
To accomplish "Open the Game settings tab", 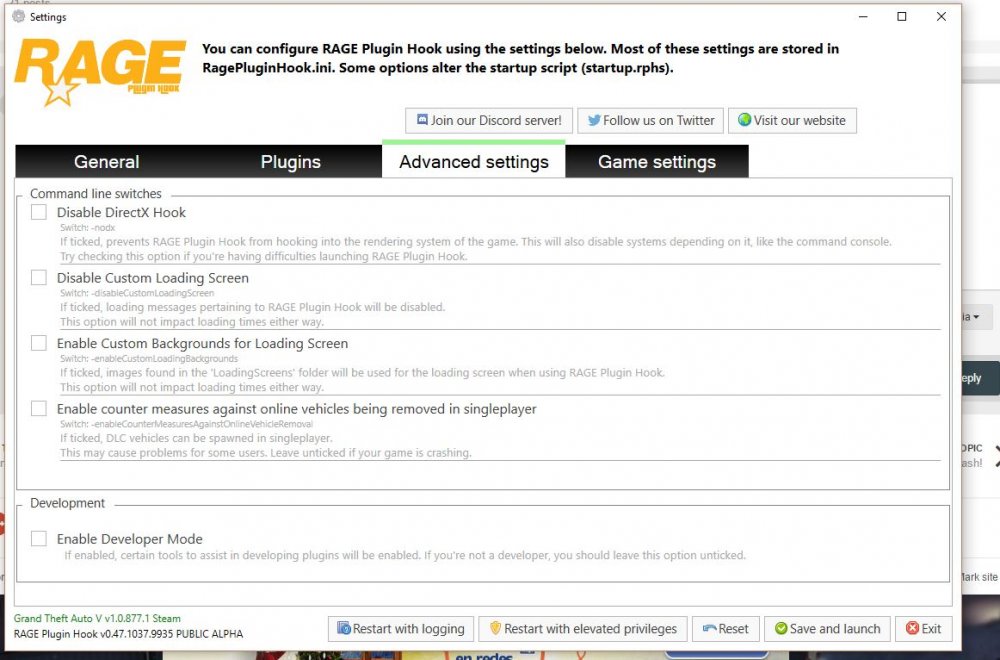I will pyautogui.click(x=657, y=161).
